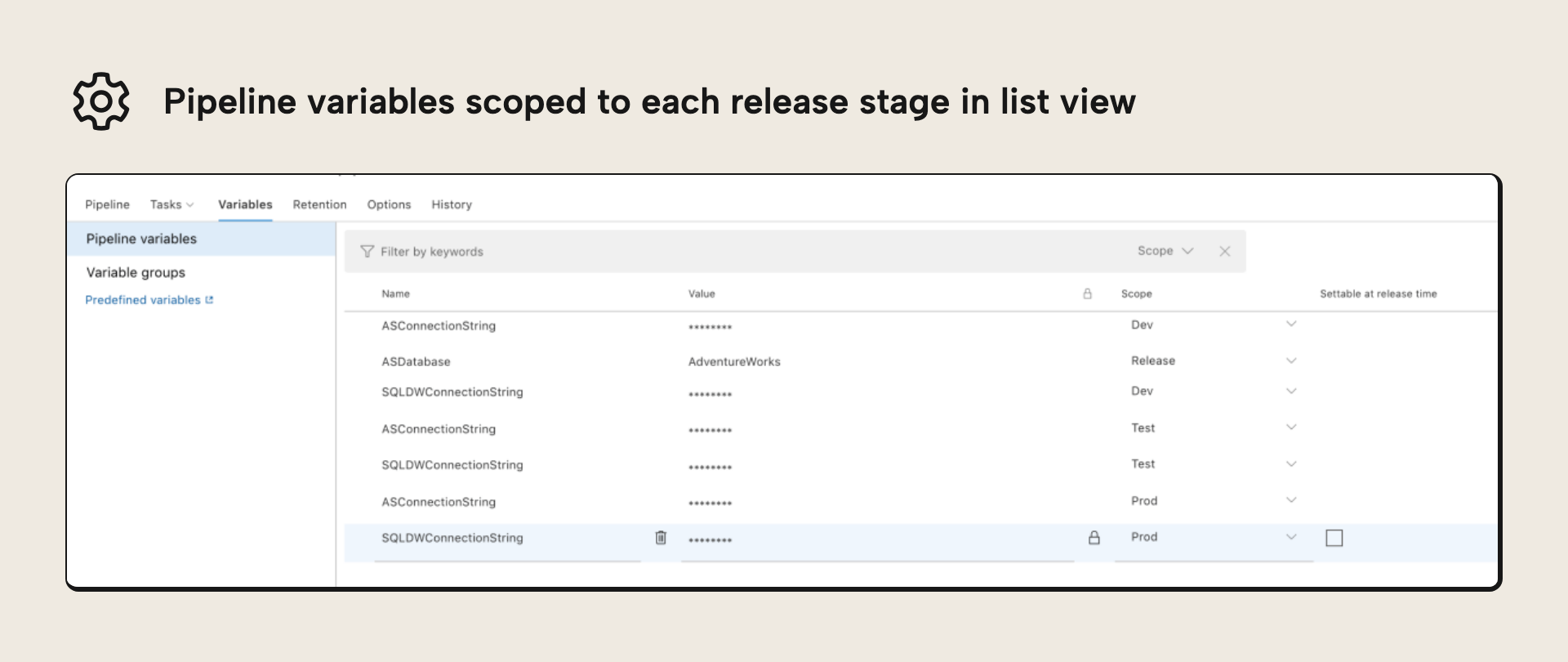
Task: Open the Variables tab
Action: 245,204
